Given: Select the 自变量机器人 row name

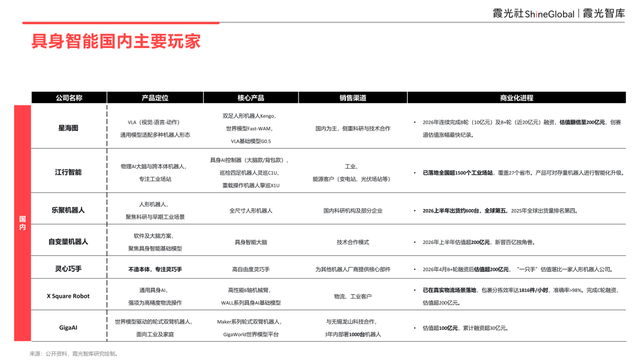Looking at the screenshot, I should 68,242.
